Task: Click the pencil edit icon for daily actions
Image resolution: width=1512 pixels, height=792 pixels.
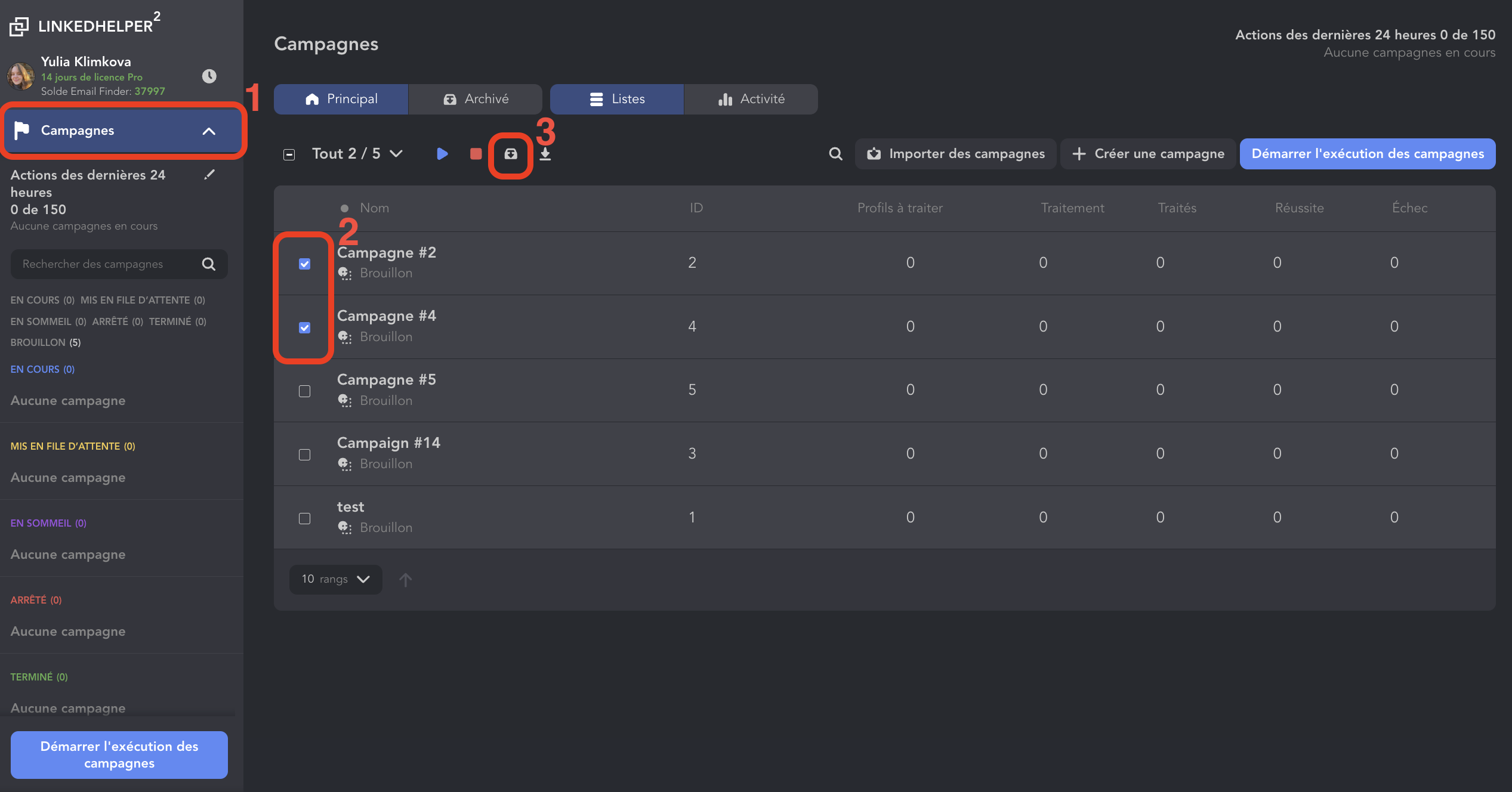Action: click(x=209, y=174)
